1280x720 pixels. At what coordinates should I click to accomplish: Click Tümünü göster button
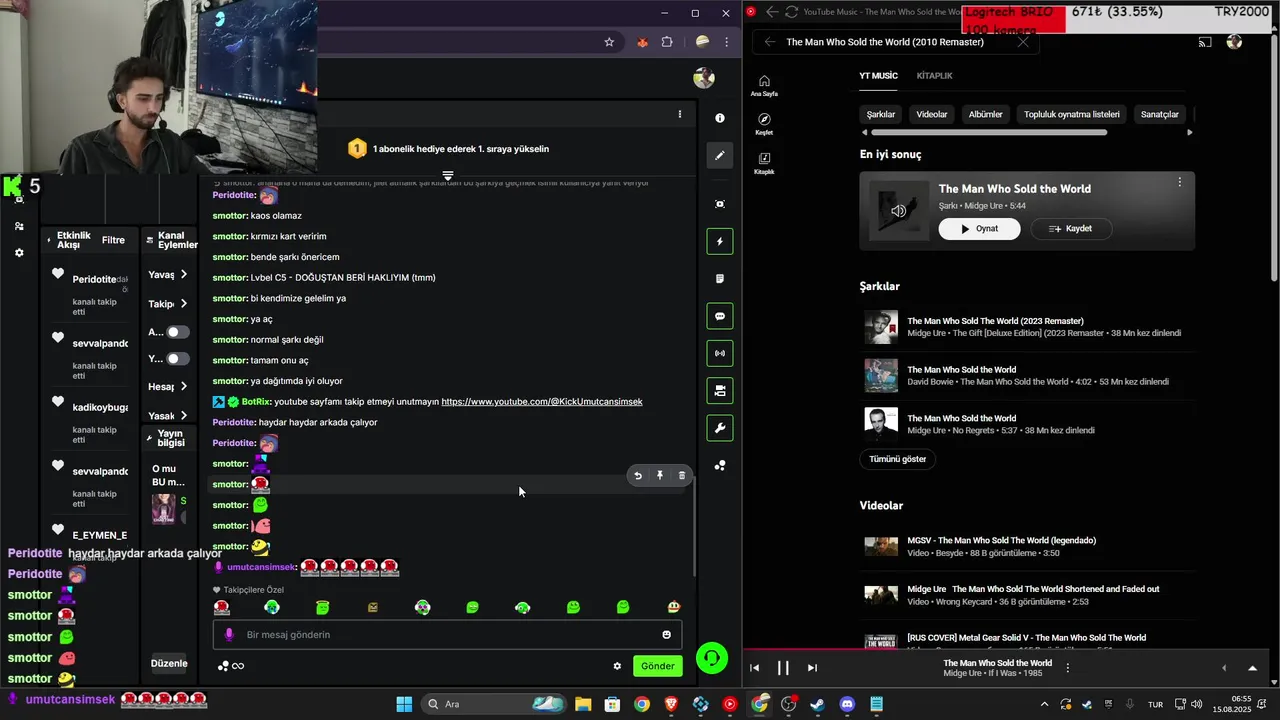pyautogui.click(x=897, y=459)
